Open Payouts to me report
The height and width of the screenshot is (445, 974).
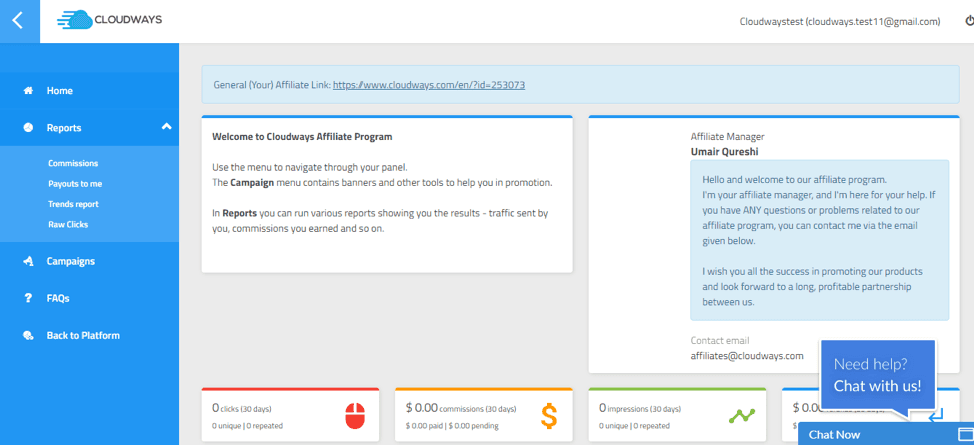[x=75, y=184]
